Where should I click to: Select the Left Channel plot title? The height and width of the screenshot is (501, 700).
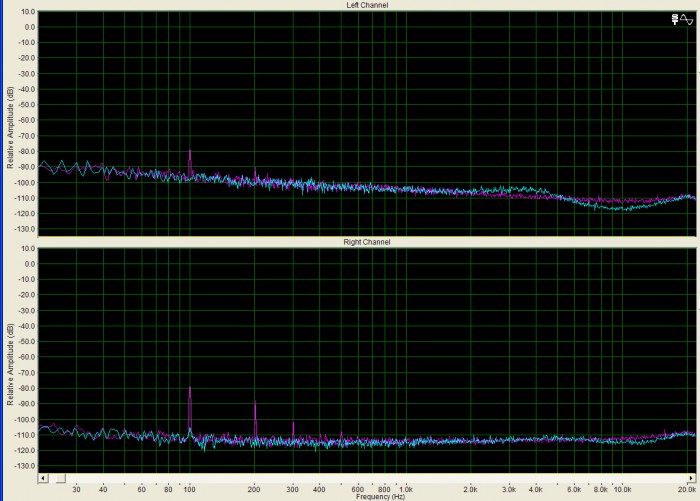point(367,5)
